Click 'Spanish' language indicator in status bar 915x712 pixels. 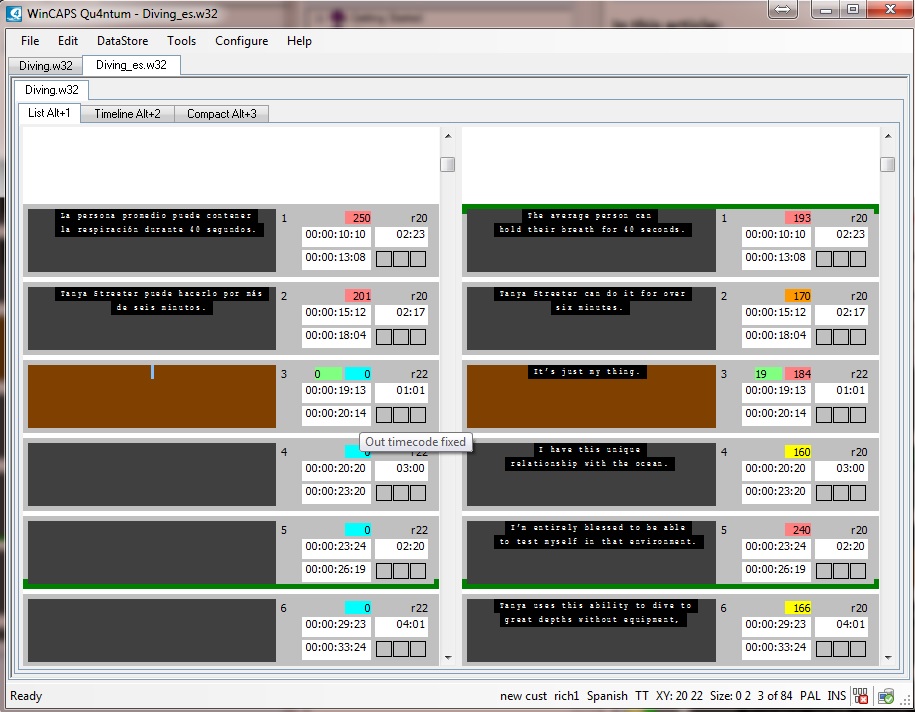click(607, 696)
